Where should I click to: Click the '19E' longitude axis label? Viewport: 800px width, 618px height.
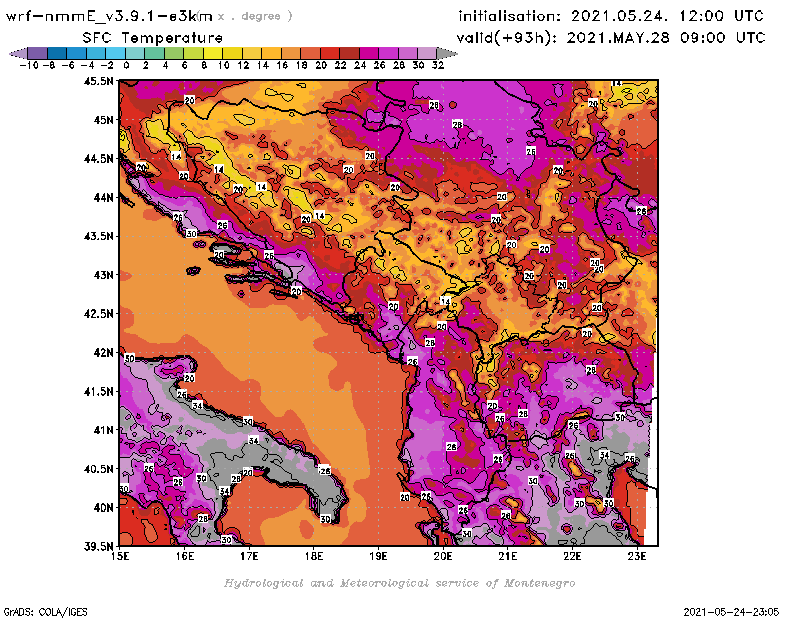coord(379,556)
